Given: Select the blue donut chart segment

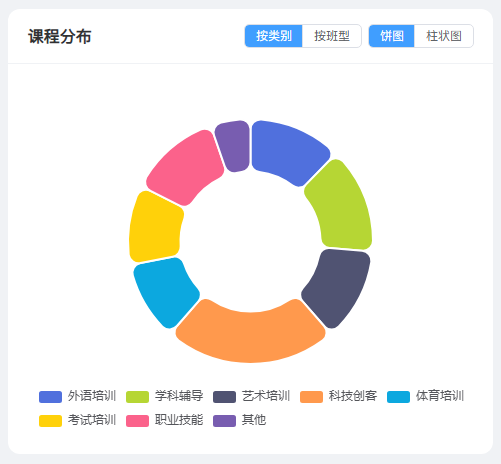Looking at the screenshot, I should [287, 150].
